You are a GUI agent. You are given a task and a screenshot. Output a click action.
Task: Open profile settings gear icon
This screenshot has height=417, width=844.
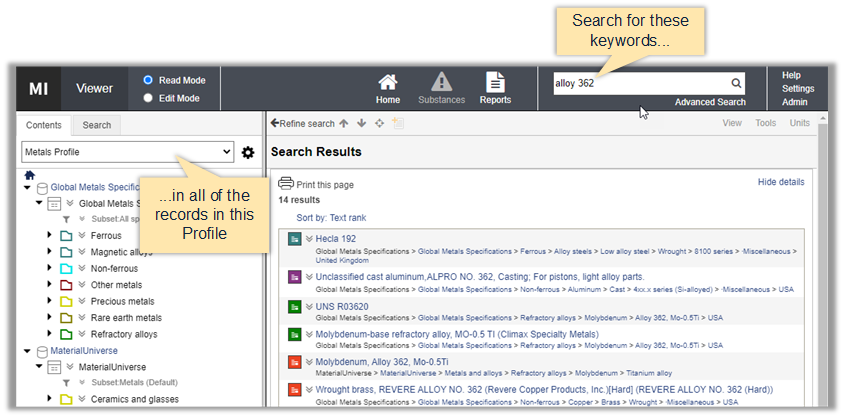[x=248, y=152]
